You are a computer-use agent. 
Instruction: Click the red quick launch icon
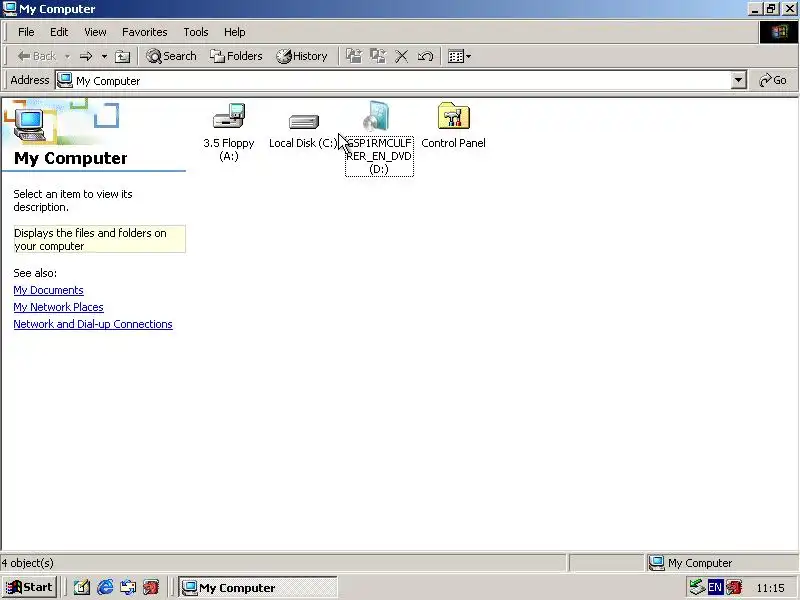pos(151,588)
